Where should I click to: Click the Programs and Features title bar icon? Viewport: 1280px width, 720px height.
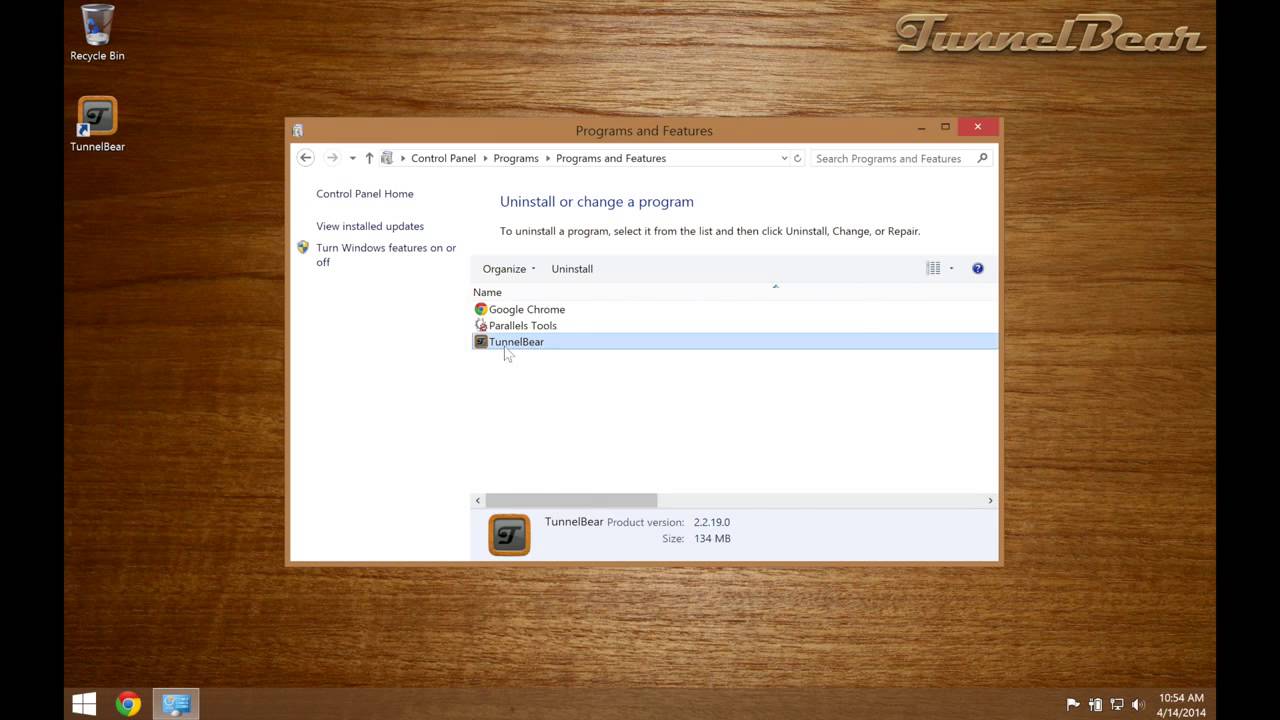(298, 130)
